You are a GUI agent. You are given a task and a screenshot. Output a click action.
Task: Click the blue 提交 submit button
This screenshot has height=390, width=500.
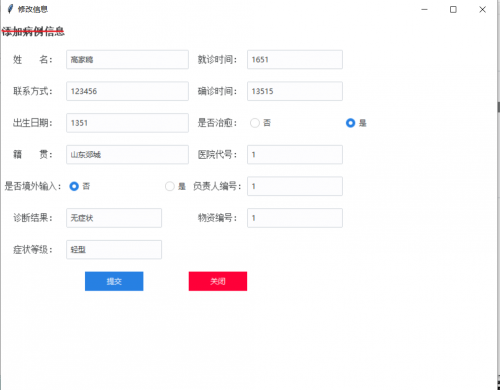point(114,281)
